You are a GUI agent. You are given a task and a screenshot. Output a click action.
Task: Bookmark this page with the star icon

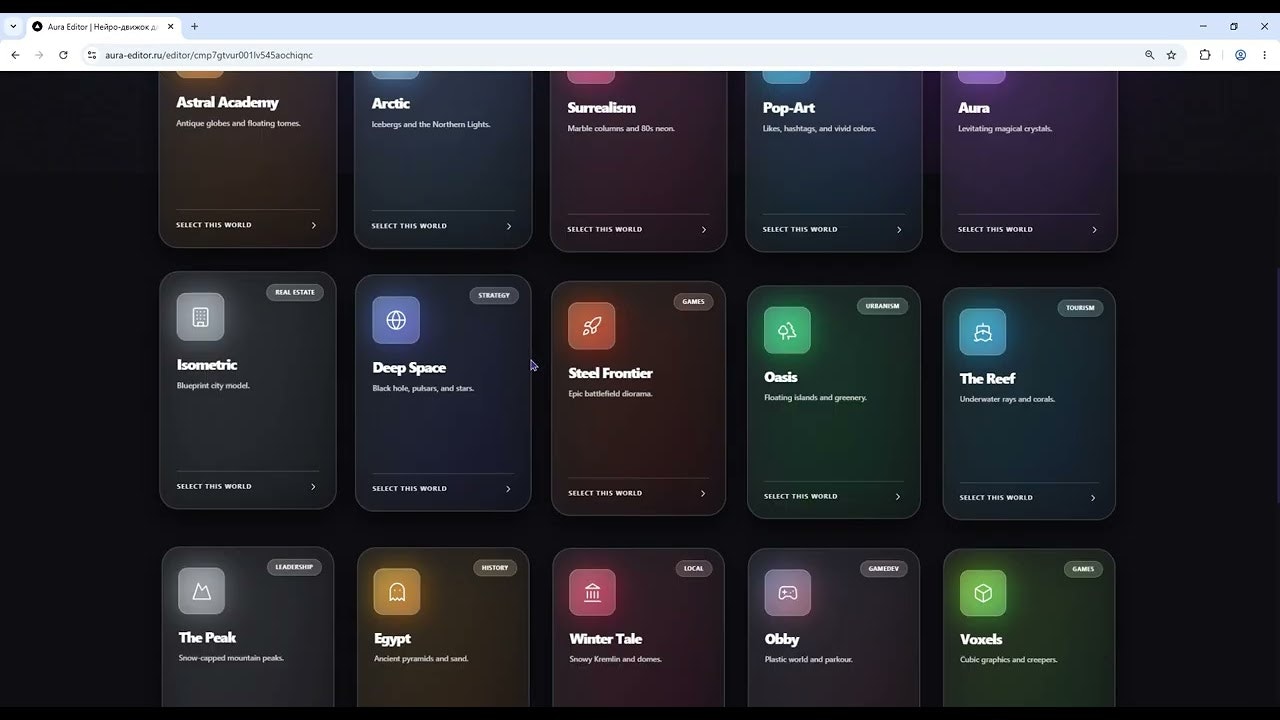[x=1171, y=55]
